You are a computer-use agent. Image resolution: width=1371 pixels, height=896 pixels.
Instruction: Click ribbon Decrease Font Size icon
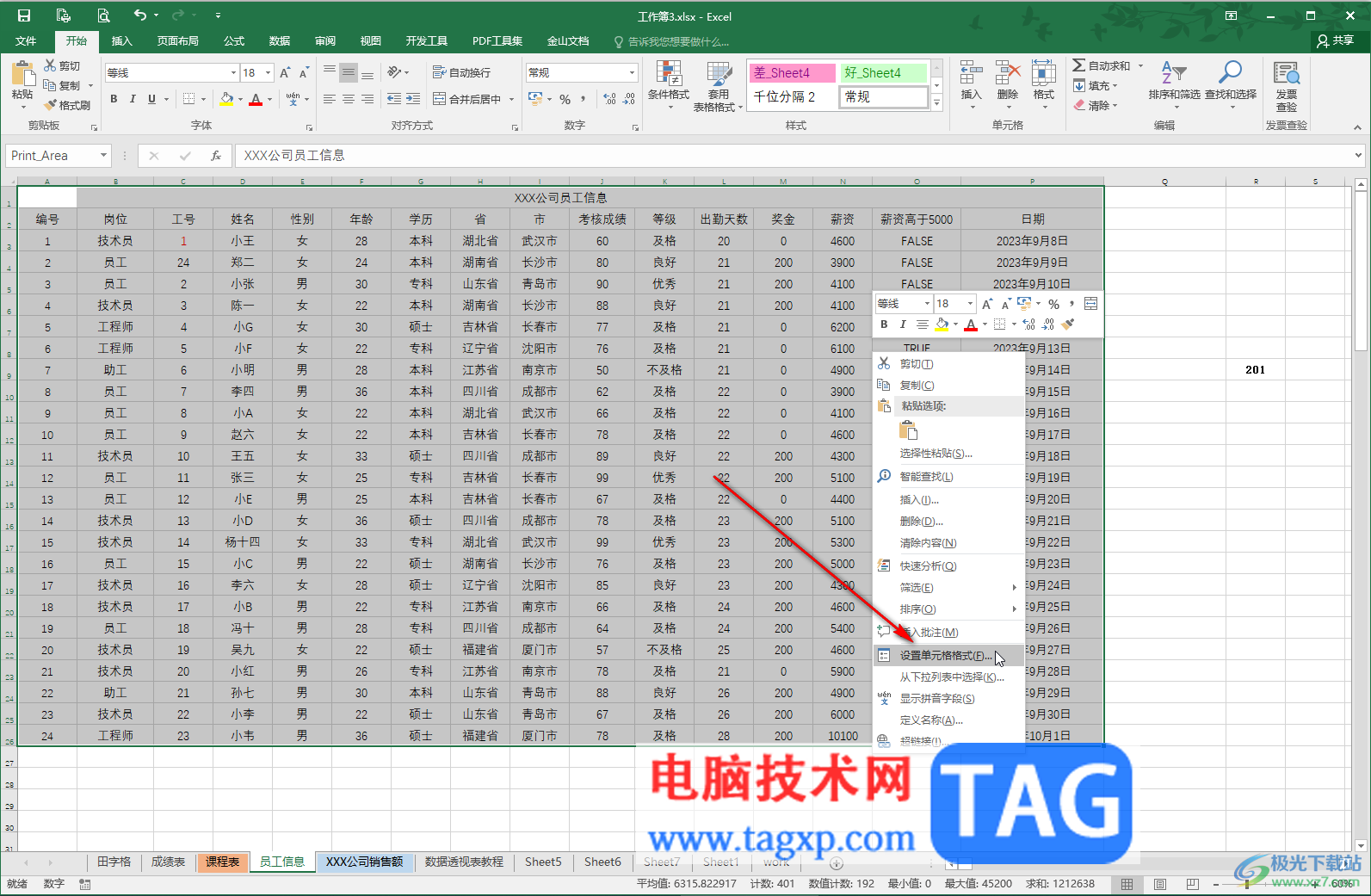(x=304, y=73)
